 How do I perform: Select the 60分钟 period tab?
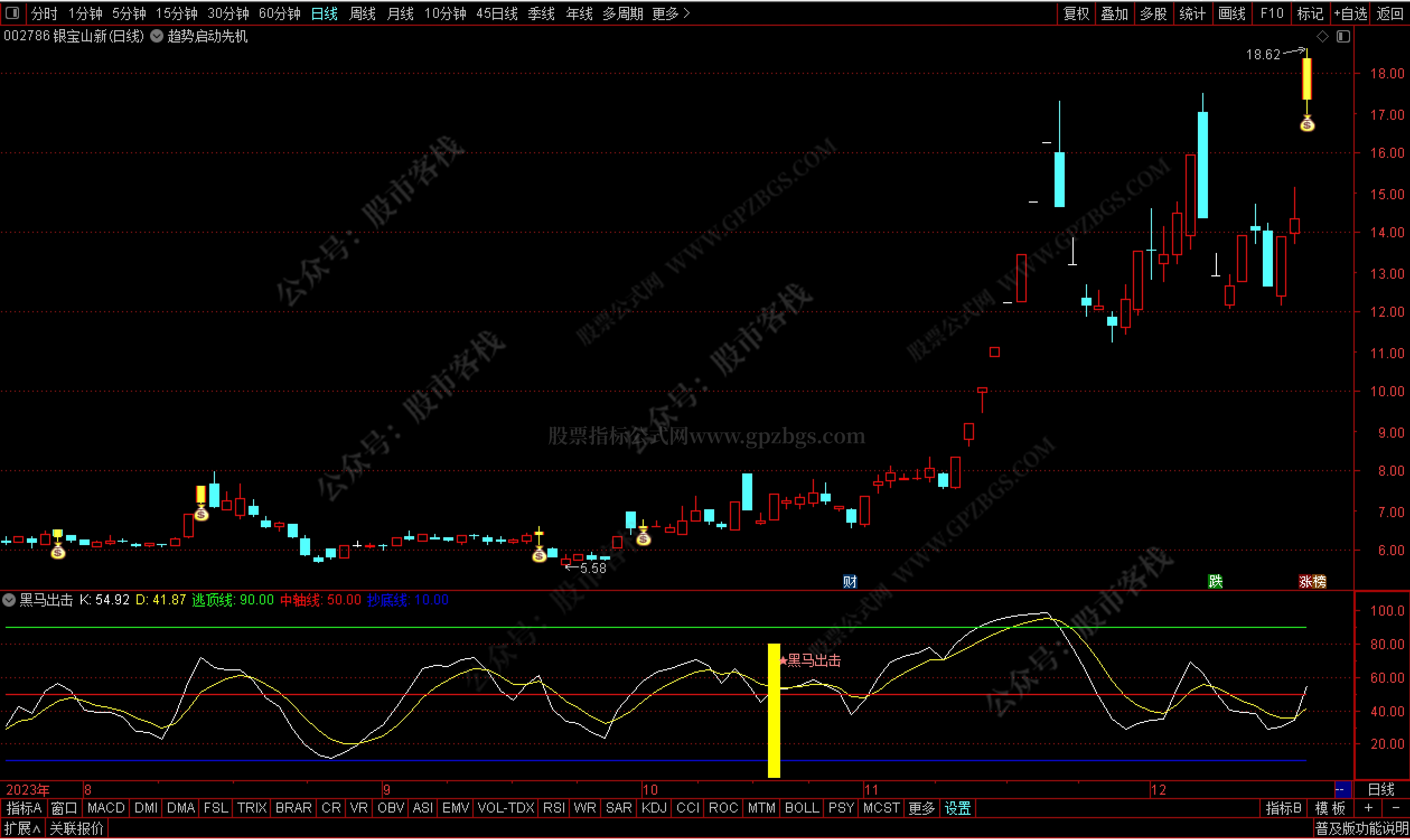point(279,13)
